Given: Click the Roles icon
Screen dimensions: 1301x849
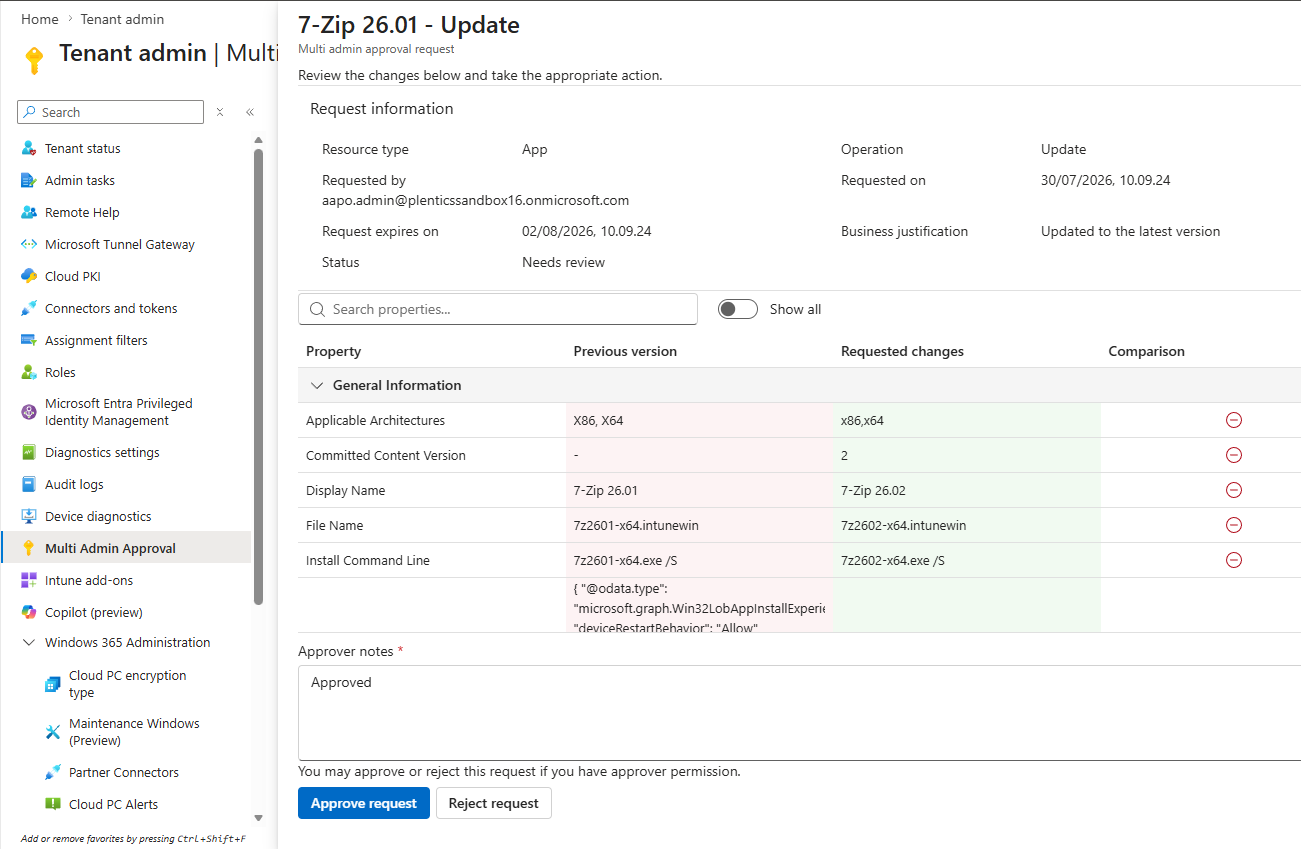Looking at the screenshot, I should 29,372.
